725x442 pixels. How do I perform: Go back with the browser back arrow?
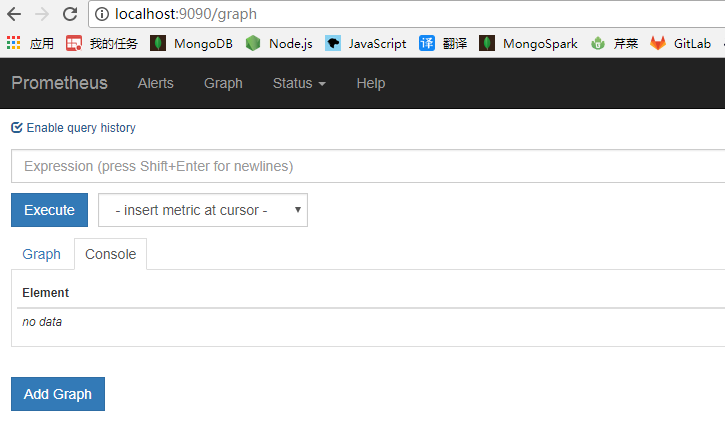[14, 14]
